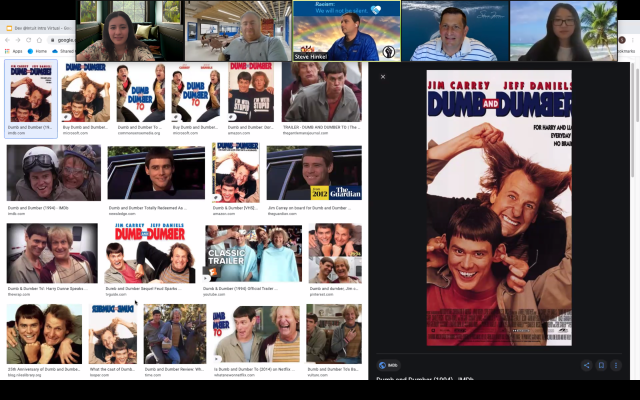Open the Shared bookmark with the cloud icon
The image size is (640, 400).
point(63,51)
